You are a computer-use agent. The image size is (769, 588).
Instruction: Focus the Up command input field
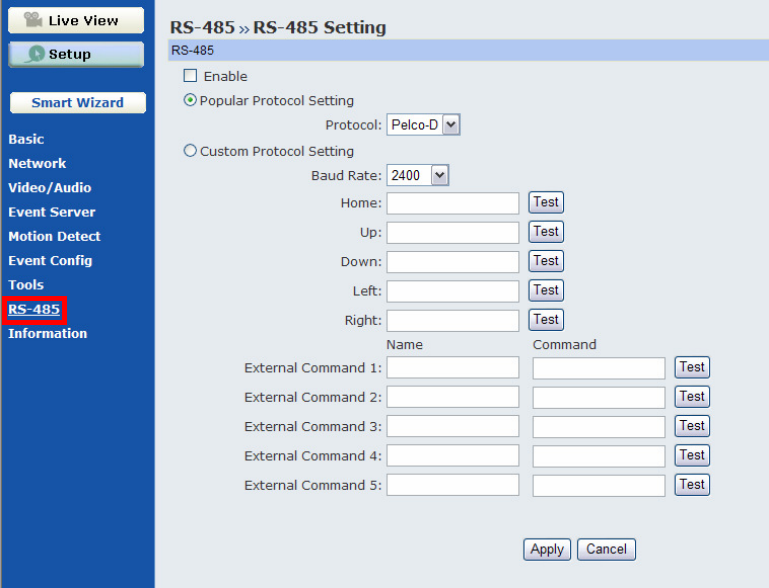tap(453, 232)
